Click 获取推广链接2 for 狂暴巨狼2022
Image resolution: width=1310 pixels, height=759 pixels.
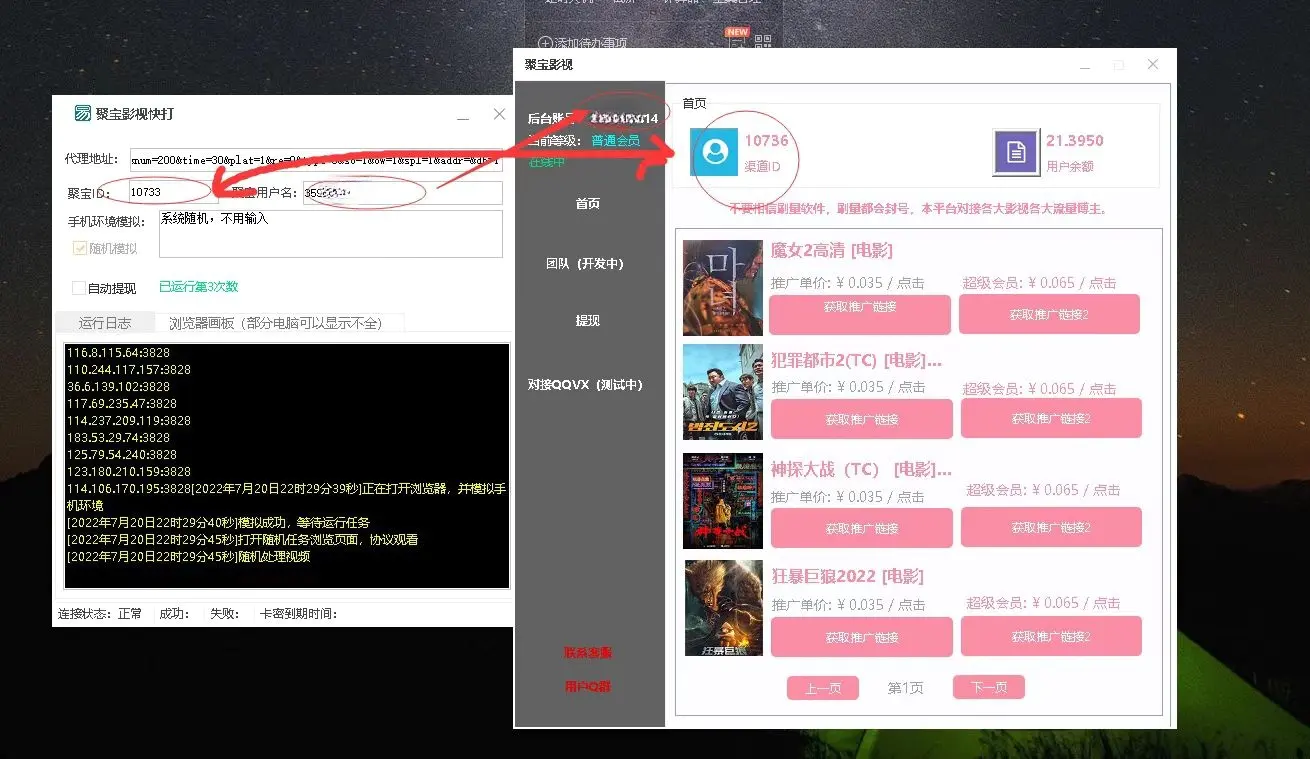[1050, 636]
